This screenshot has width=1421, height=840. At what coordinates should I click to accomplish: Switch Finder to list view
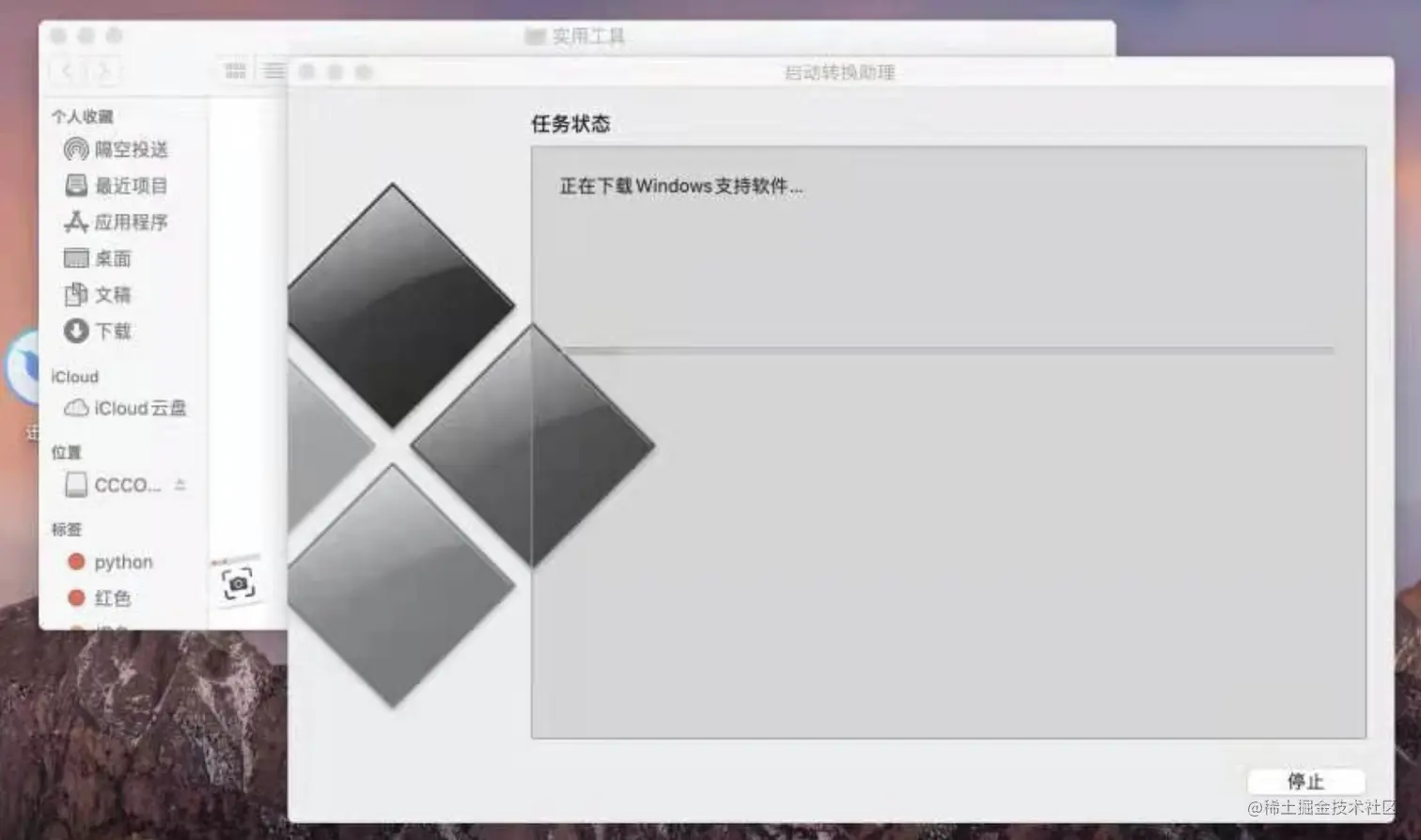point(273,70)
